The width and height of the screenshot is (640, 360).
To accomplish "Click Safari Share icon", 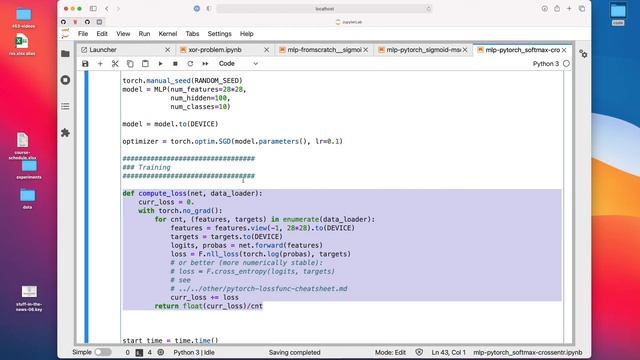I will (557, 9).
